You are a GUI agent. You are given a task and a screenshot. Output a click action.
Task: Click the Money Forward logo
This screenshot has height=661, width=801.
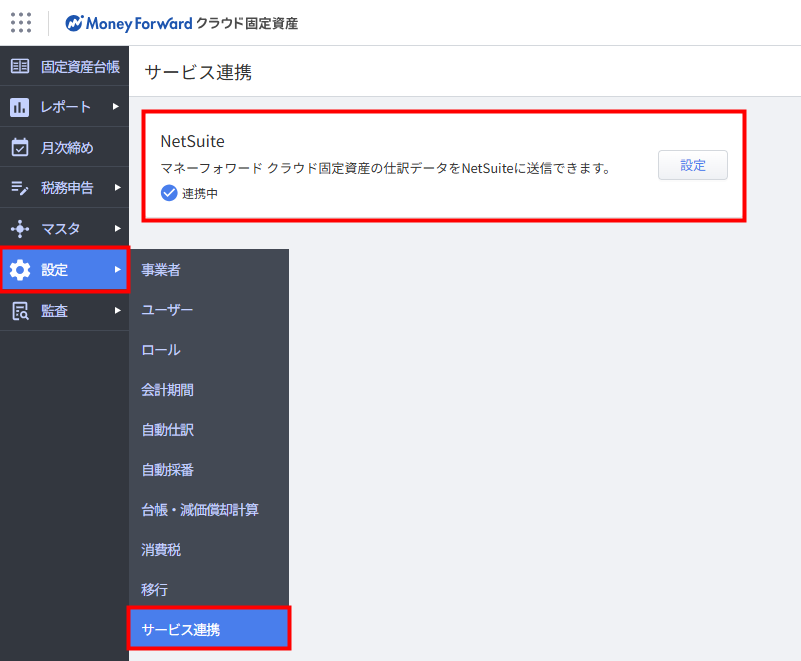181,23
